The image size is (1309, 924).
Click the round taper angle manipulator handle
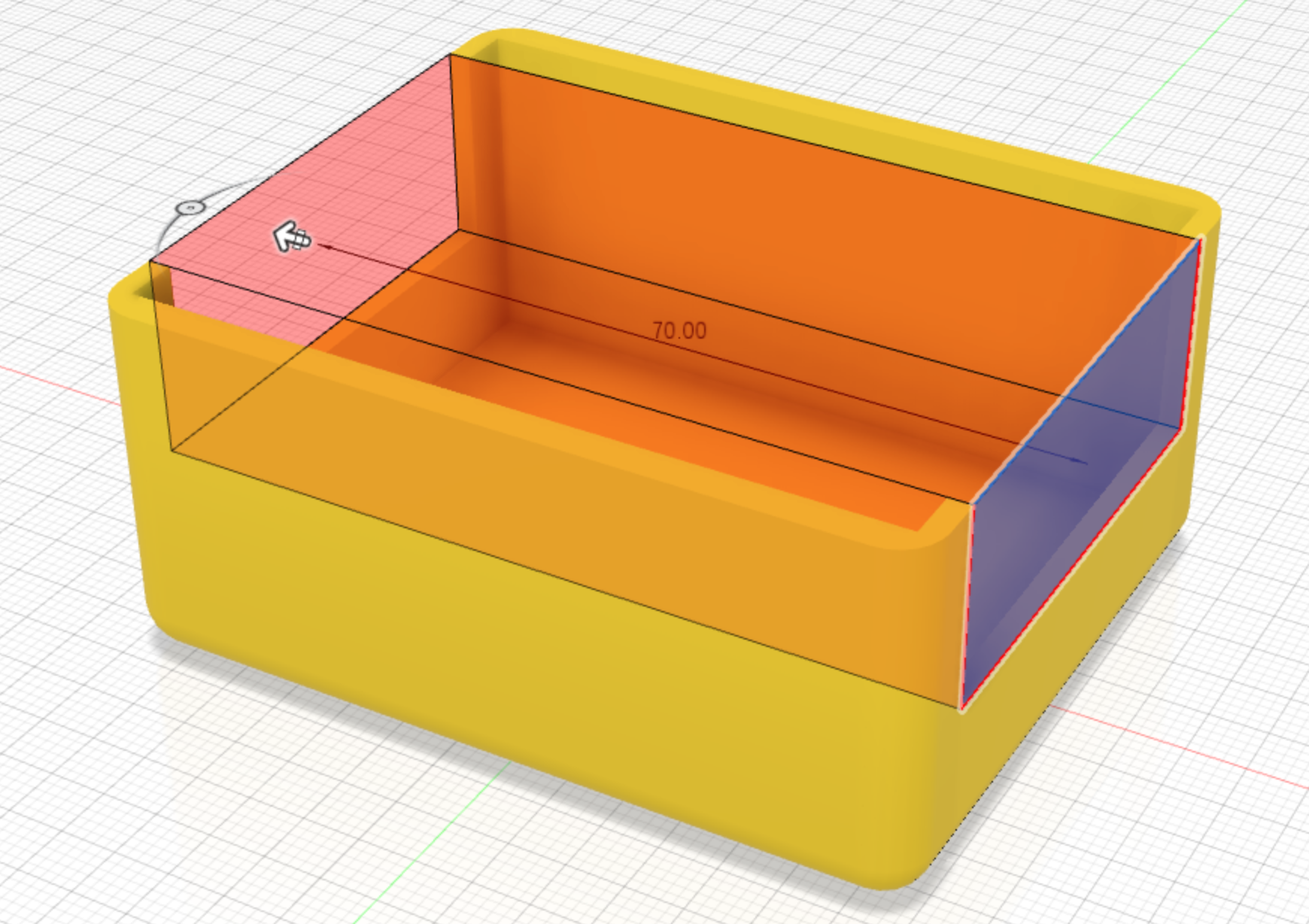point(190,207)
